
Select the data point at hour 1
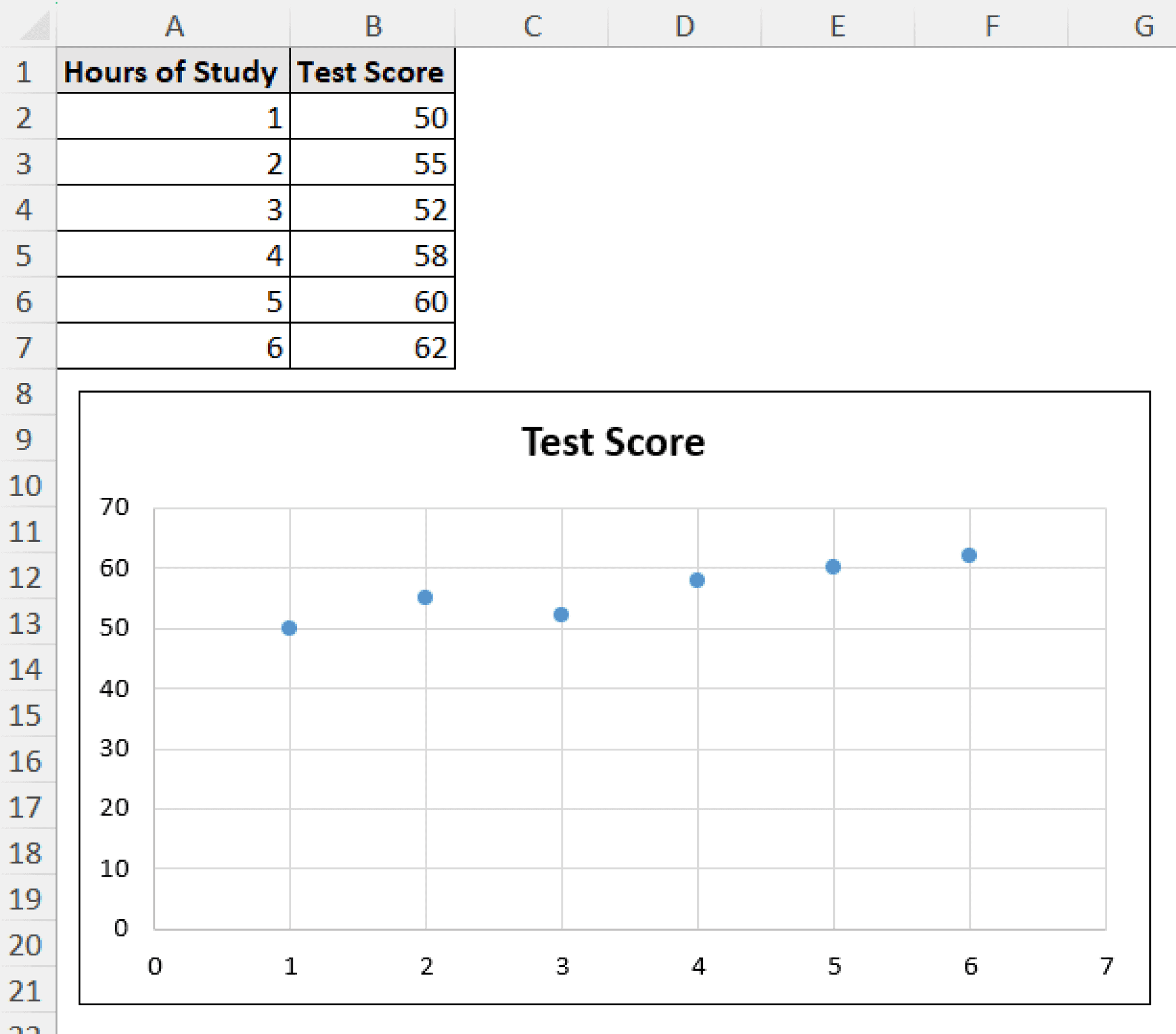(x=289, y=628)
